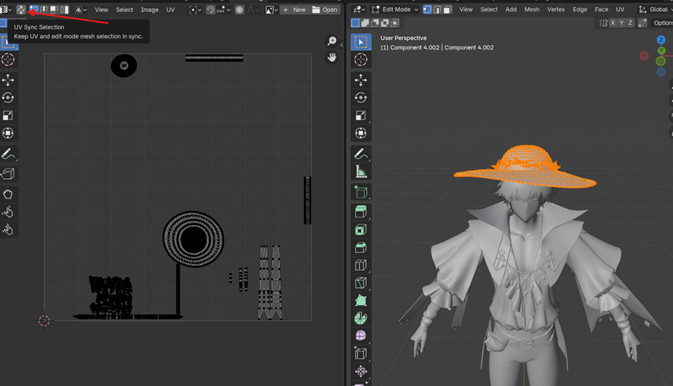
Task: Enable face select mode in 3D viewport
Action: click(x=447, y=9)
